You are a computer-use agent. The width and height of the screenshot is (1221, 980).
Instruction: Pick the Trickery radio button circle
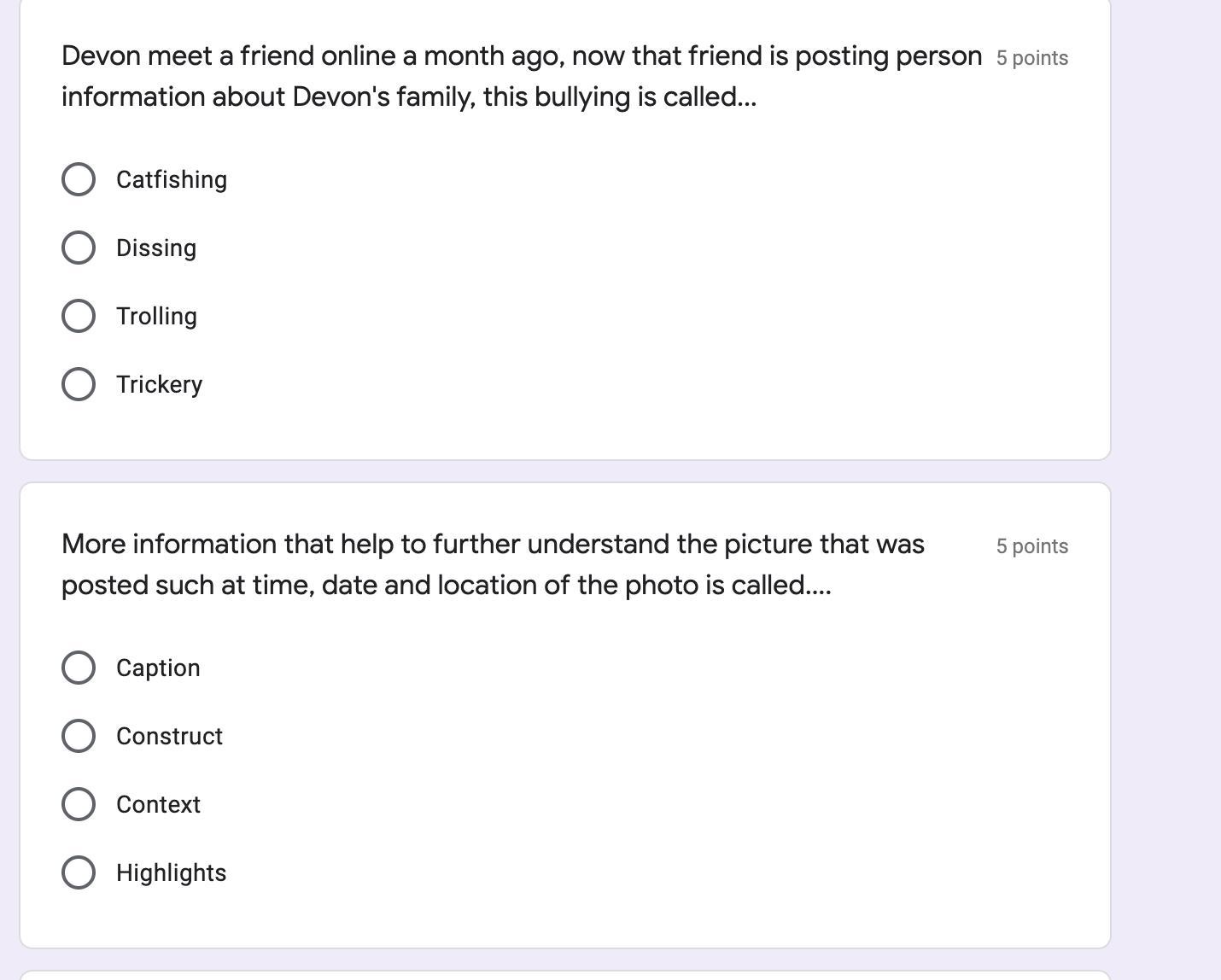(79, 384)
